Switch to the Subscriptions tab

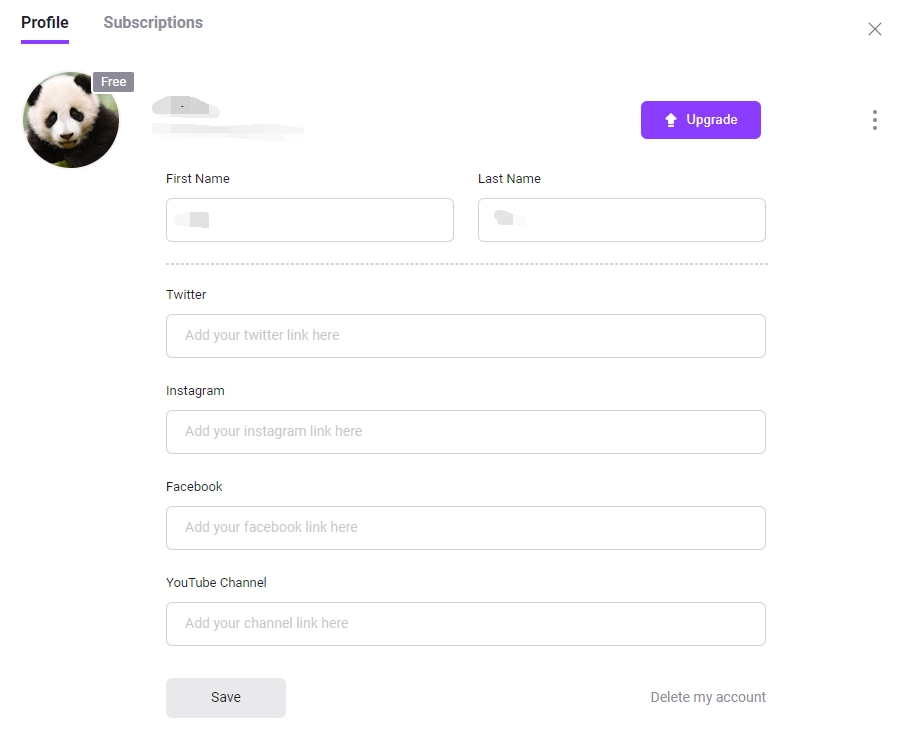(153, 22)
